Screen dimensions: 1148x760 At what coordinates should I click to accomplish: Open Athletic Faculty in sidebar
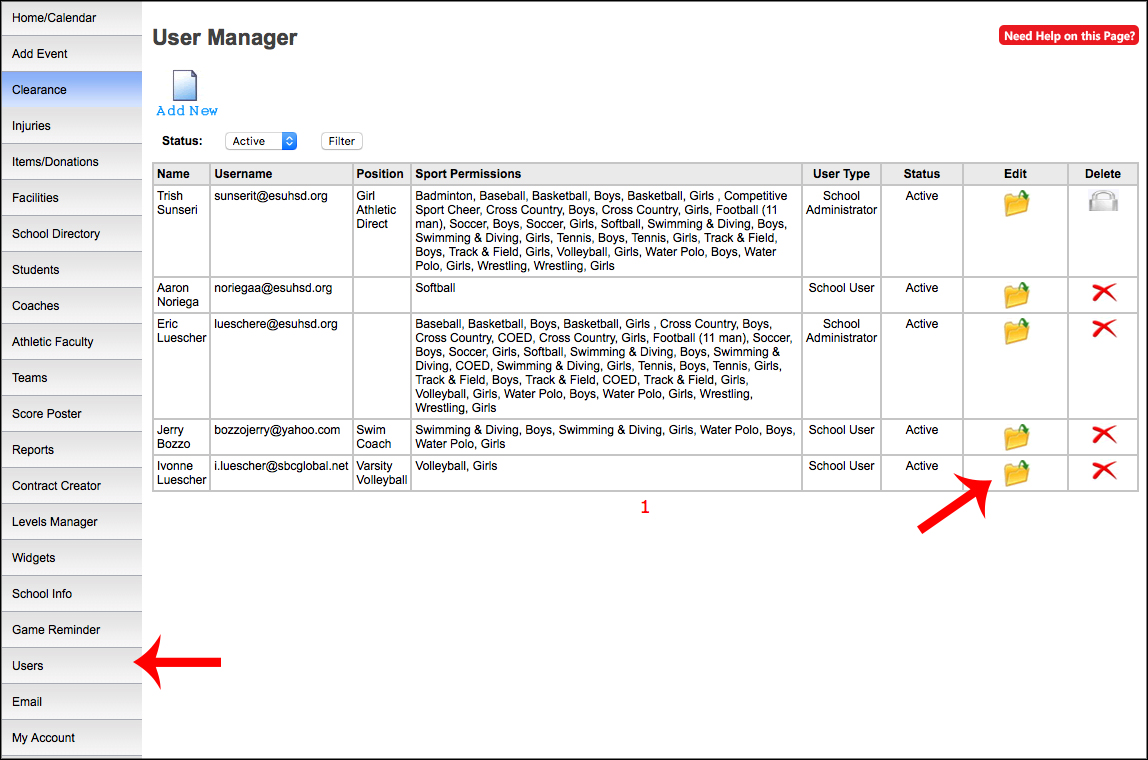pyautogui.click(x=72, y=341)
